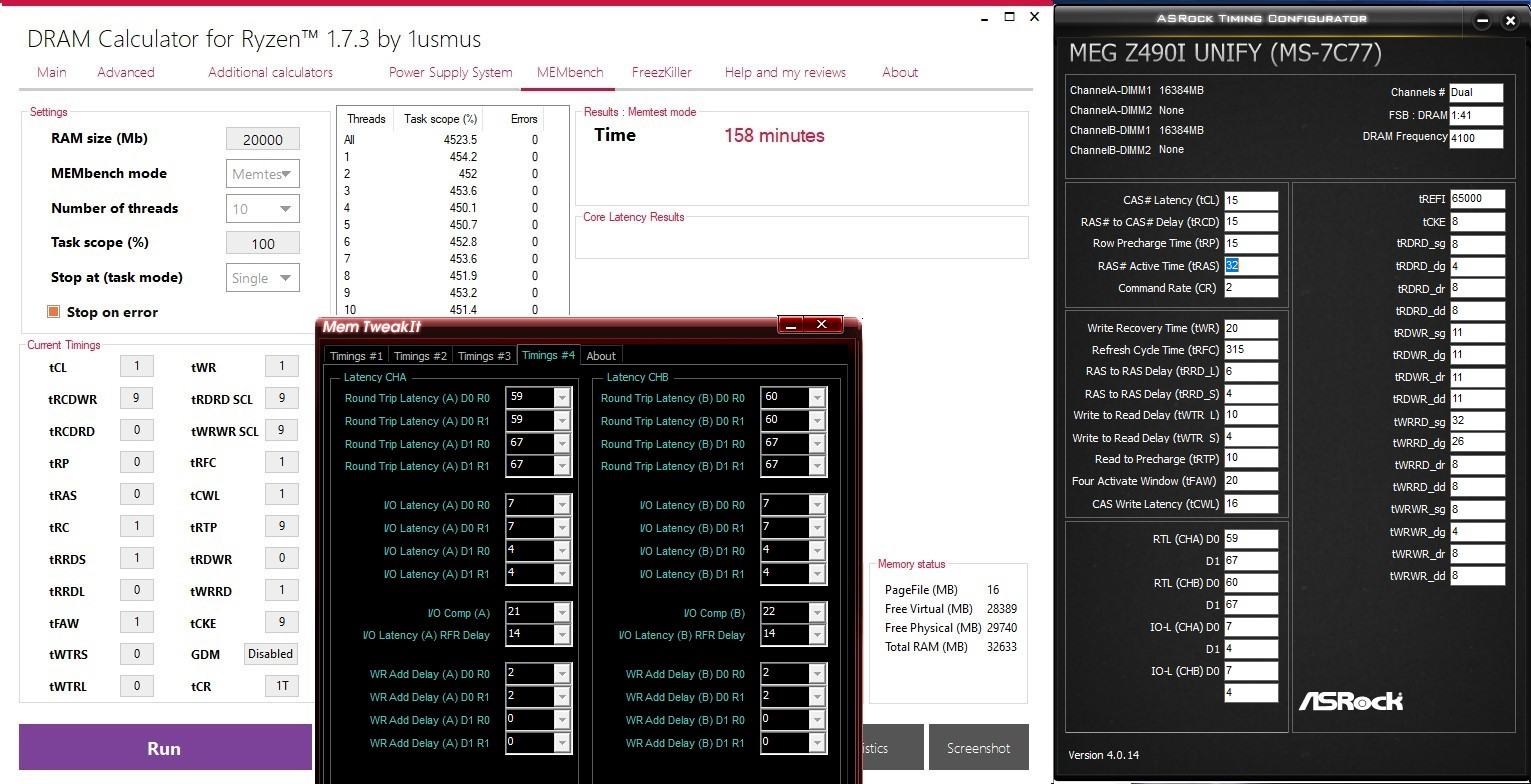Switch to Timings #3 tab in Mem TweakIt
Screen dimensions: 1531x784
point(484,355)
